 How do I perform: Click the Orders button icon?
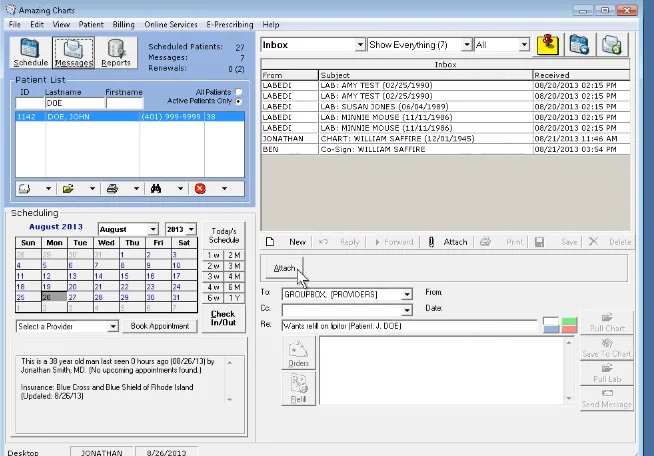(x=298, y=353)
